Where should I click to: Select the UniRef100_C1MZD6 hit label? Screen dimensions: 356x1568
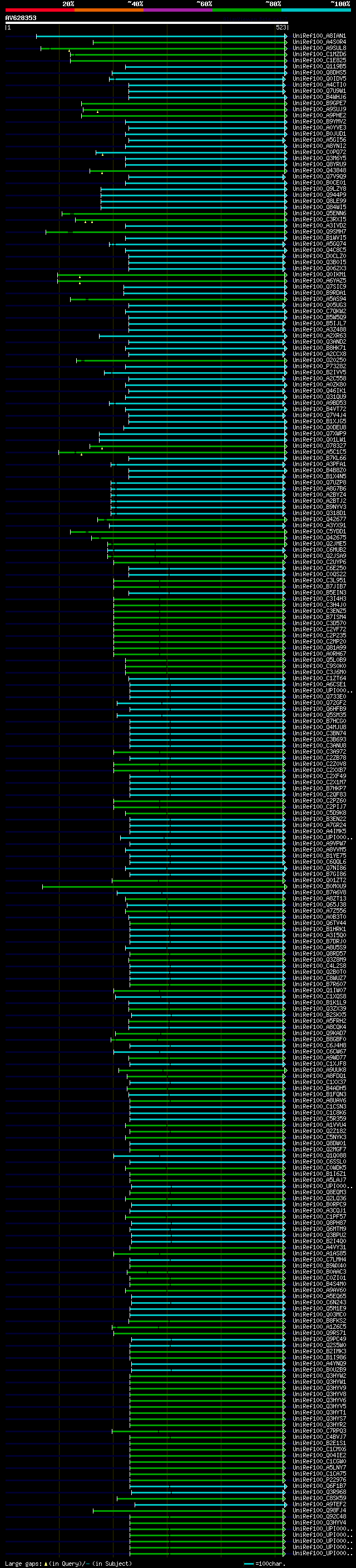(x=319, y=55)
